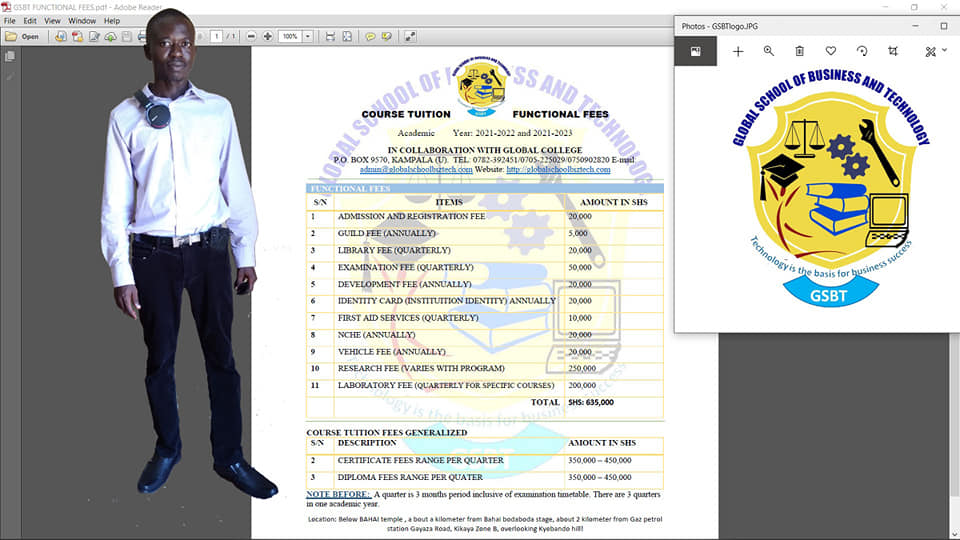Click the total 'SHS: 635,000' value
Screen dimensions: 960x540
click(591, 403)
